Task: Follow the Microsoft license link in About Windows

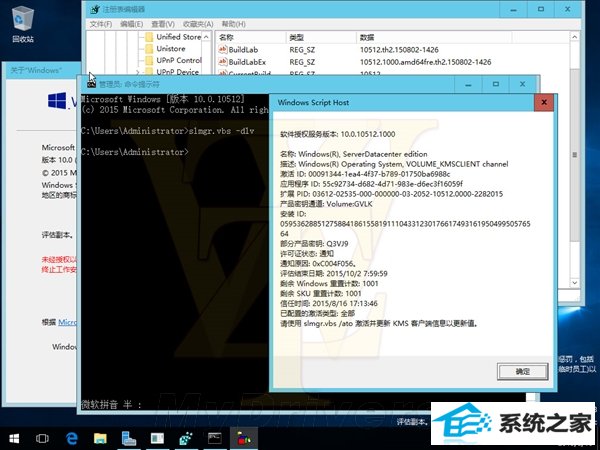Action: tap(67, 322)
